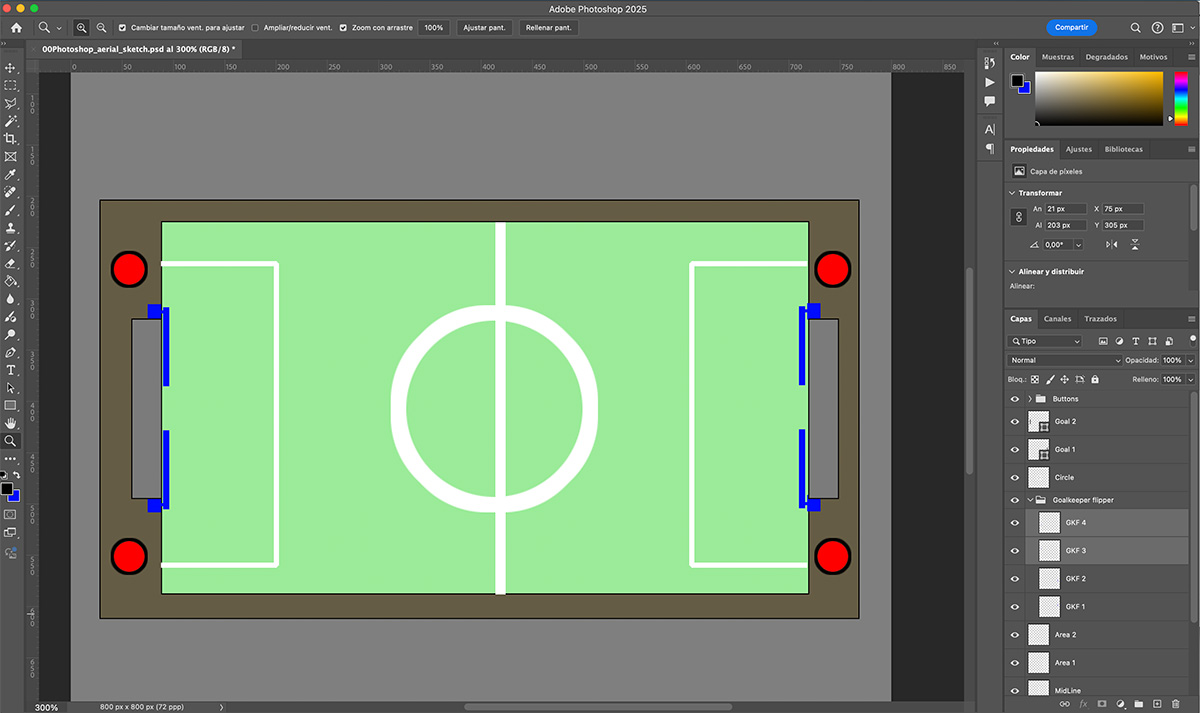1200x713 pixels.
Task: Expand the Buttons layer group
Action: pyautogui.click(x=1029, y=399)
